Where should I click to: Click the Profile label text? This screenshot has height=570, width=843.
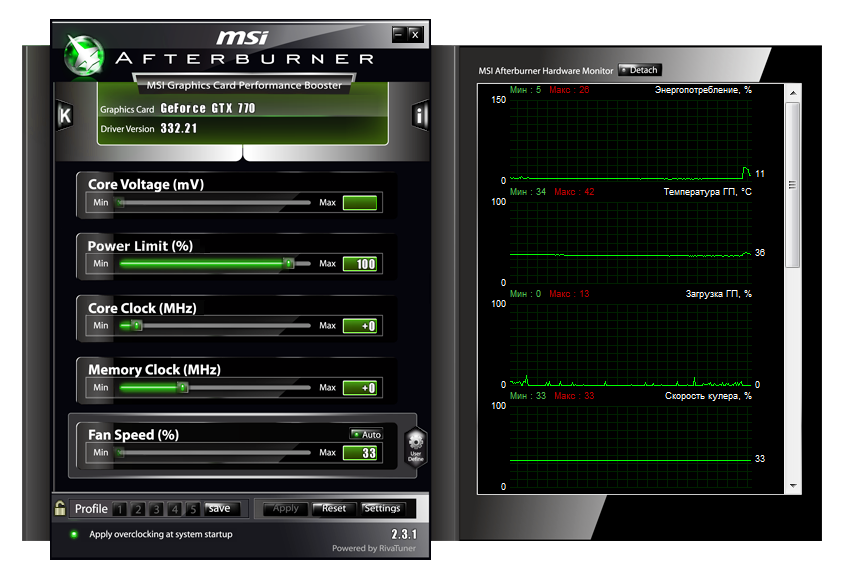[x=91, y=509]
